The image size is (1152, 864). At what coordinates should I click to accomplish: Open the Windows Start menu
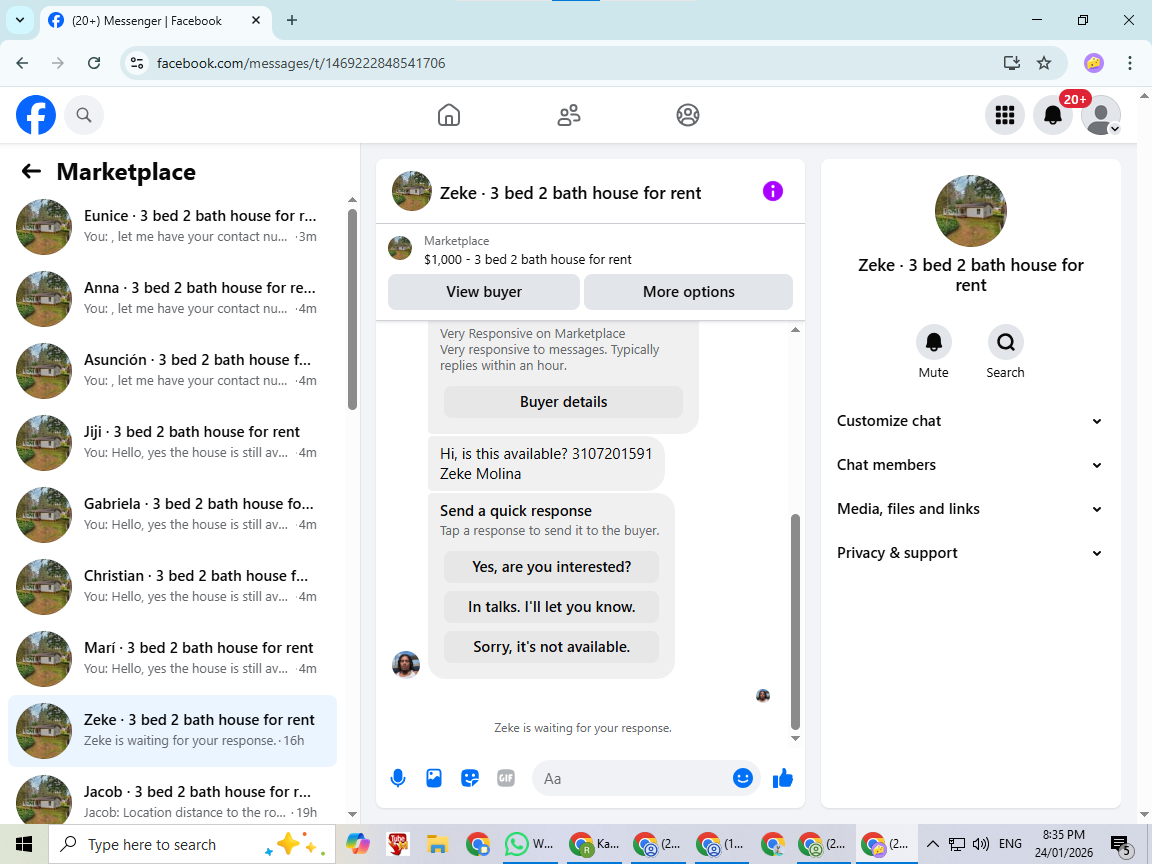pos(24,844)
